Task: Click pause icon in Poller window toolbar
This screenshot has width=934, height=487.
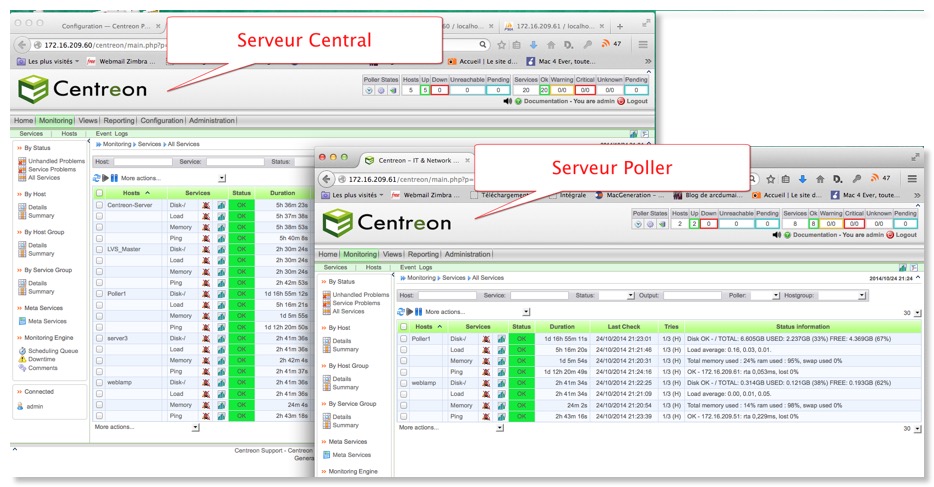Action: (x=419, y=311)
